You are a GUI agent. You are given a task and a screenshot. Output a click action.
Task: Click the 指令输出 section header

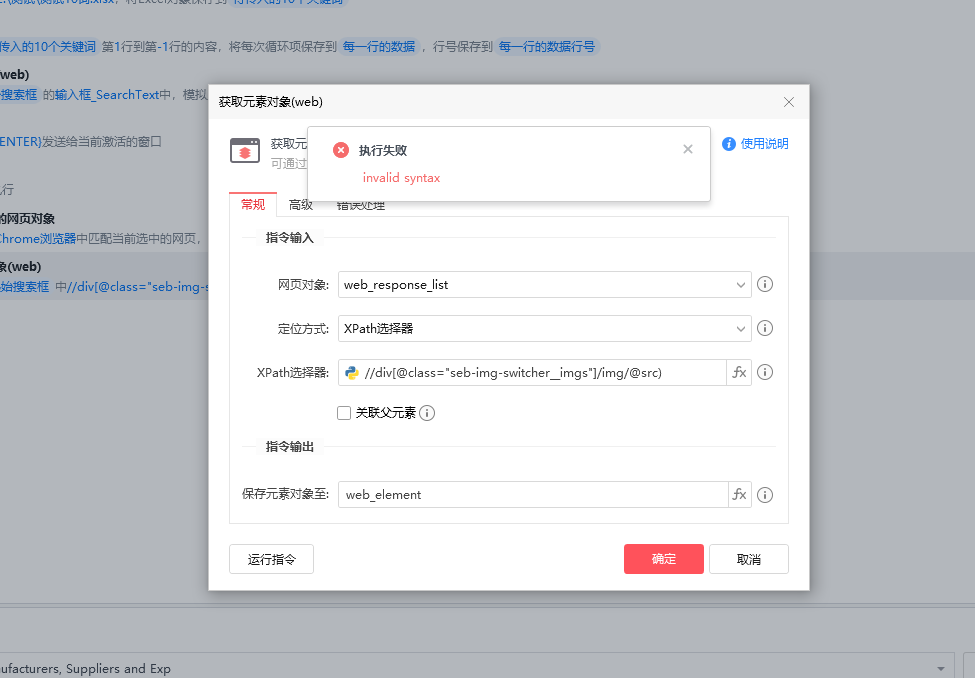coord(290,447)
